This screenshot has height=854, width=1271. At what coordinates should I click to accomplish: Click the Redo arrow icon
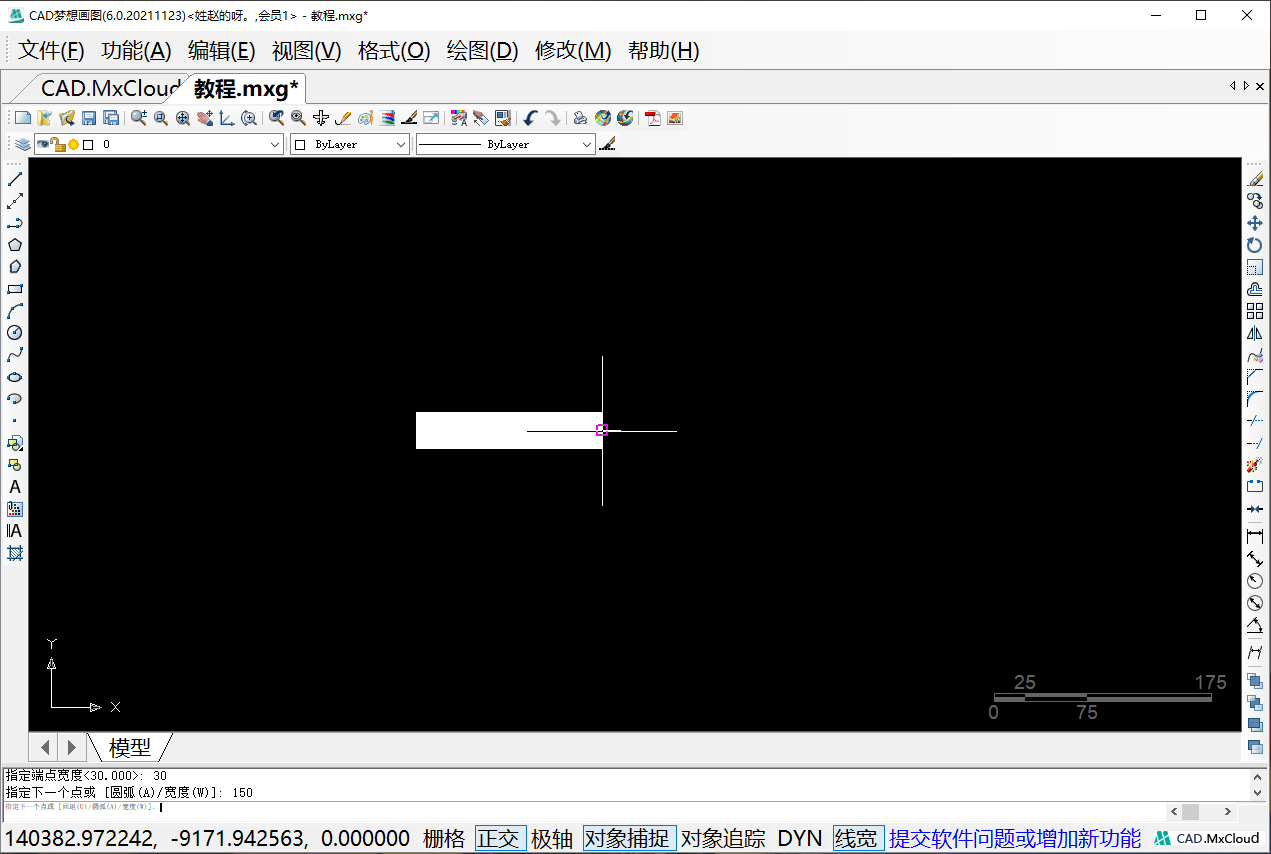pos(552,118)
